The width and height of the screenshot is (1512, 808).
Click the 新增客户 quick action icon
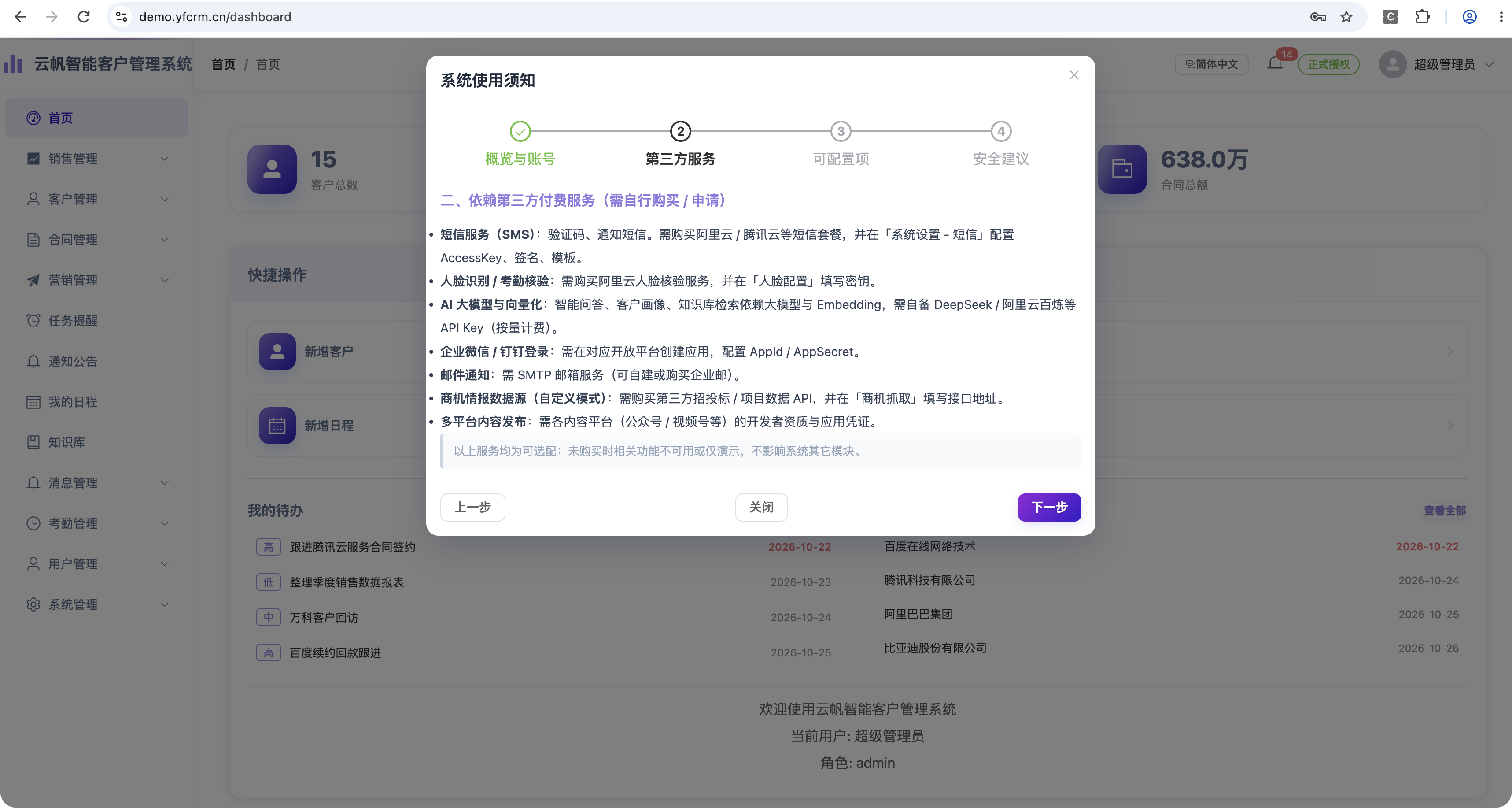point(277,351)
